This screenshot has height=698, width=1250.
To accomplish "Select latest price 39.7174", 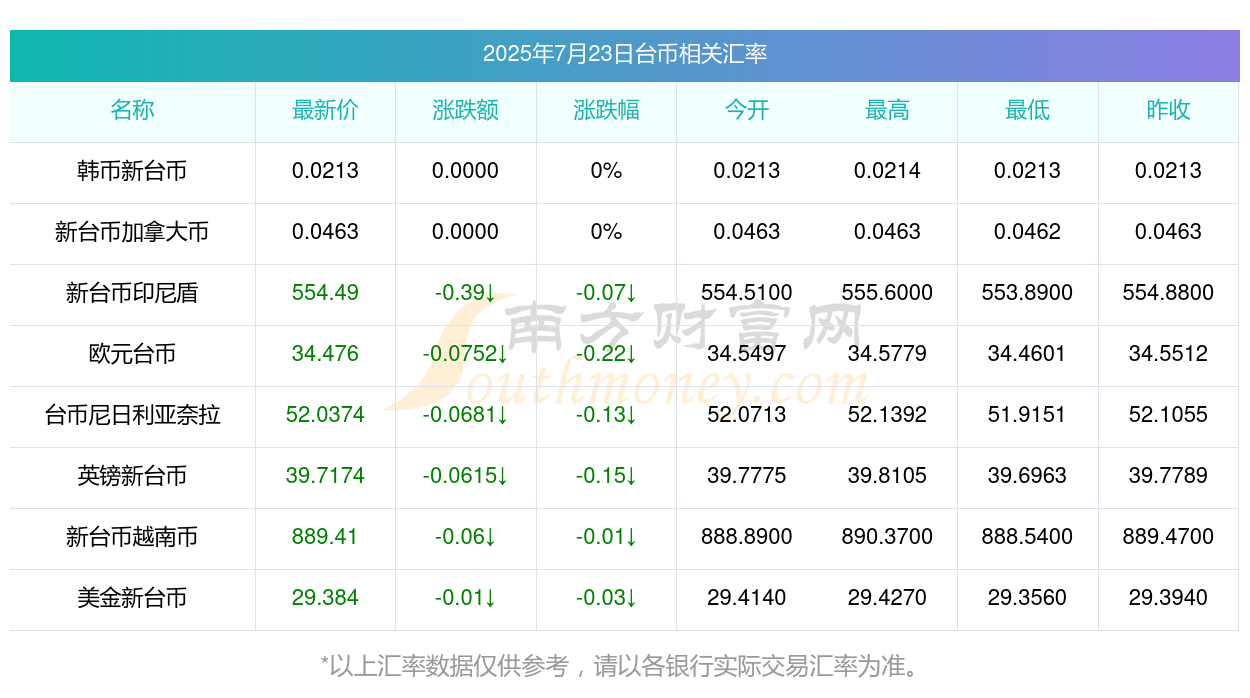I will pyautogui.click(x=325, y=476).
